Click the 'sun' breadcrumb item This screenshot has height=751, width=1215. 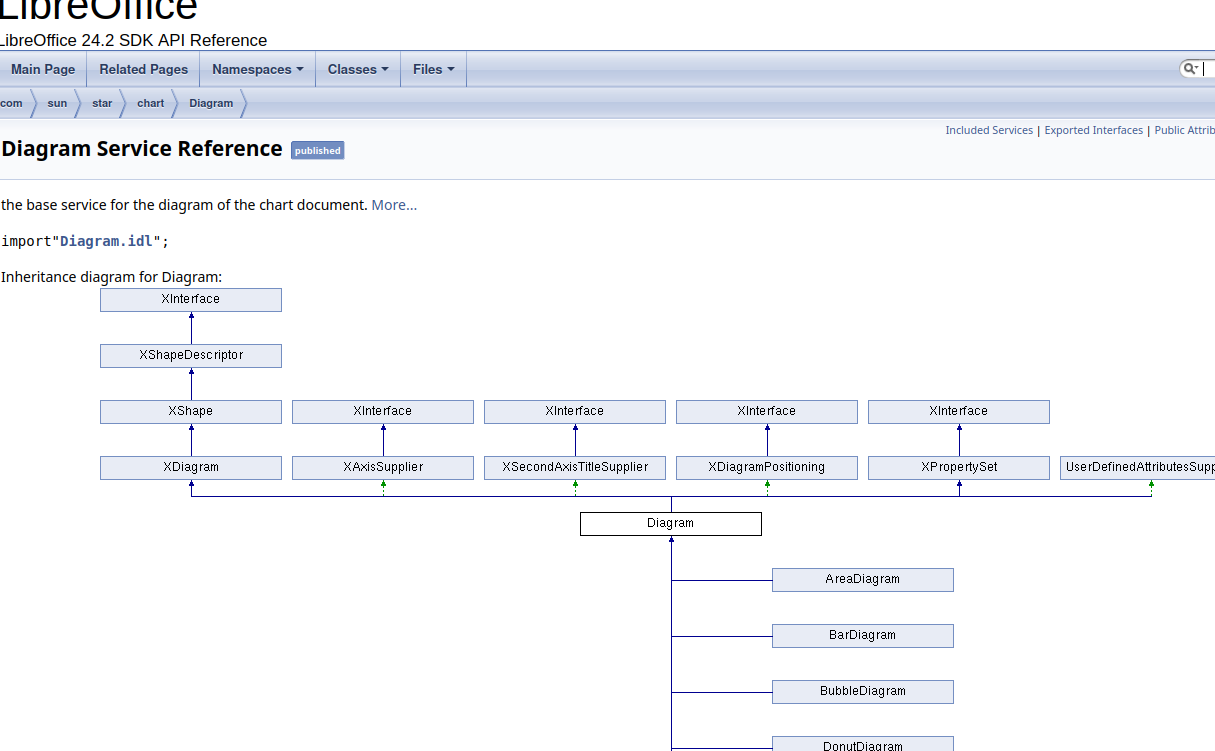click(57, 103)
